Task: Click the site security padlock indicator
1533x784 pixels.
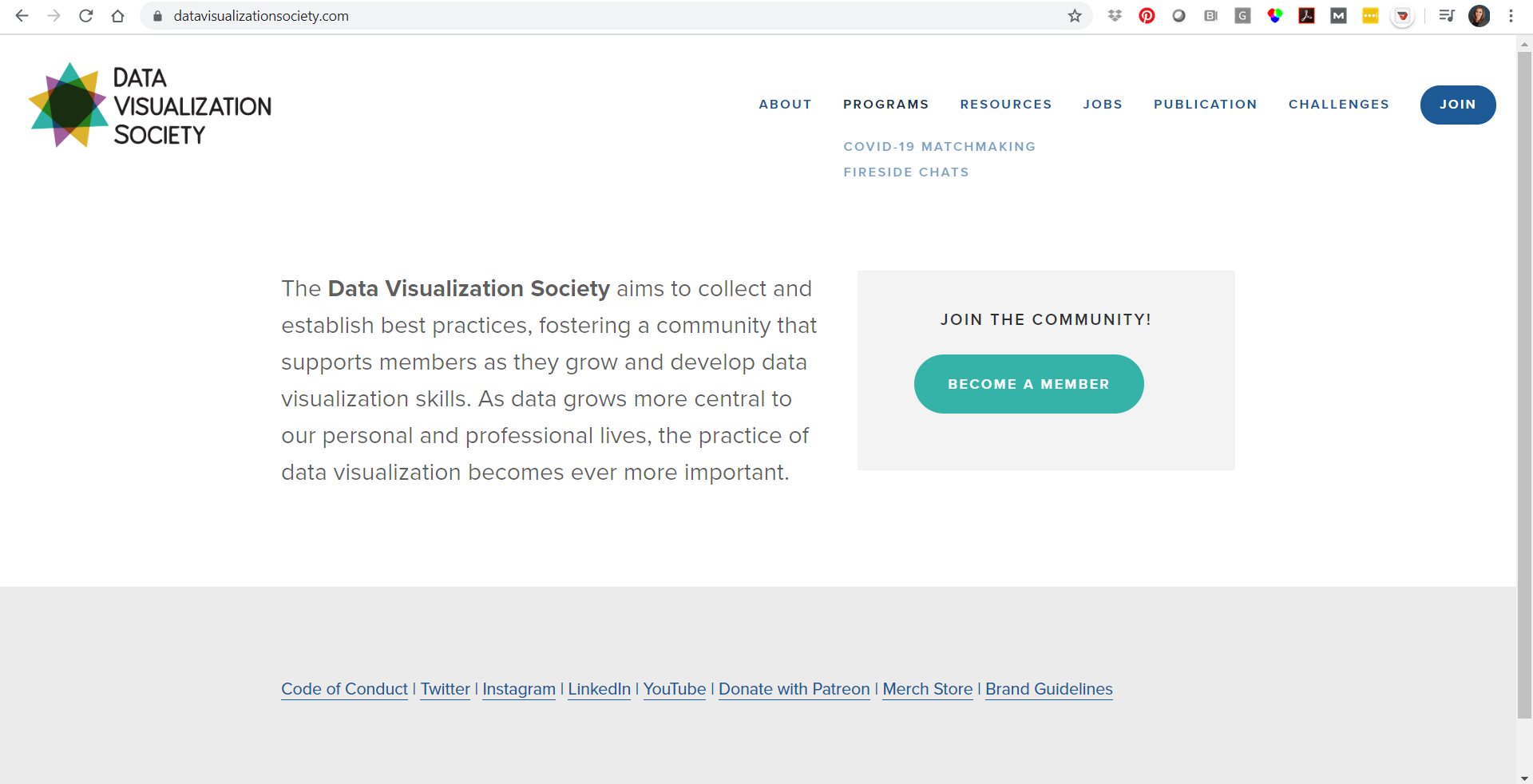Action: pyautogui.click(x=156, y=16)
